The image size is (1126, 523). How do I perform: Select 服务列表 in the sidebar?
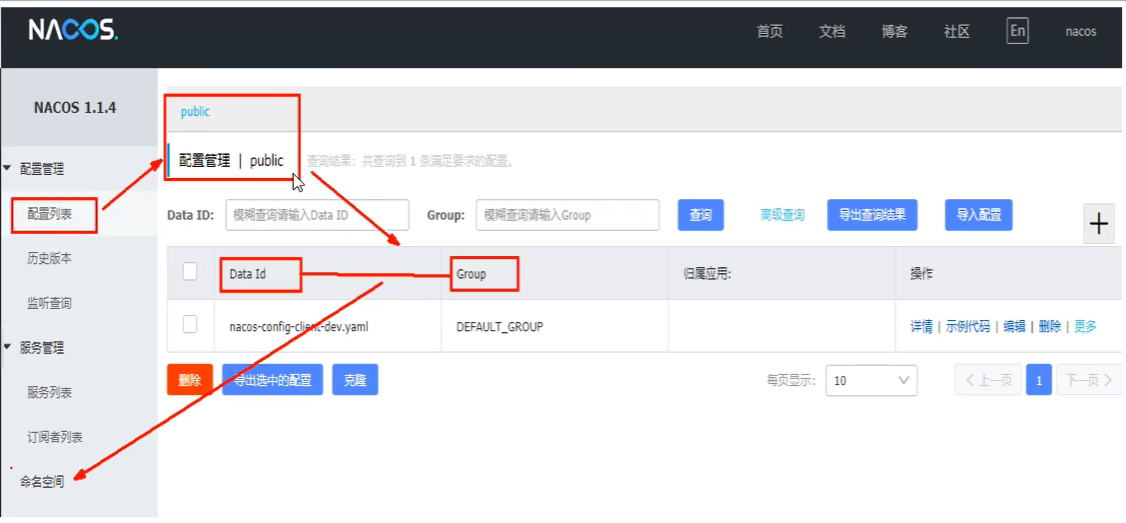click(50, 393)
